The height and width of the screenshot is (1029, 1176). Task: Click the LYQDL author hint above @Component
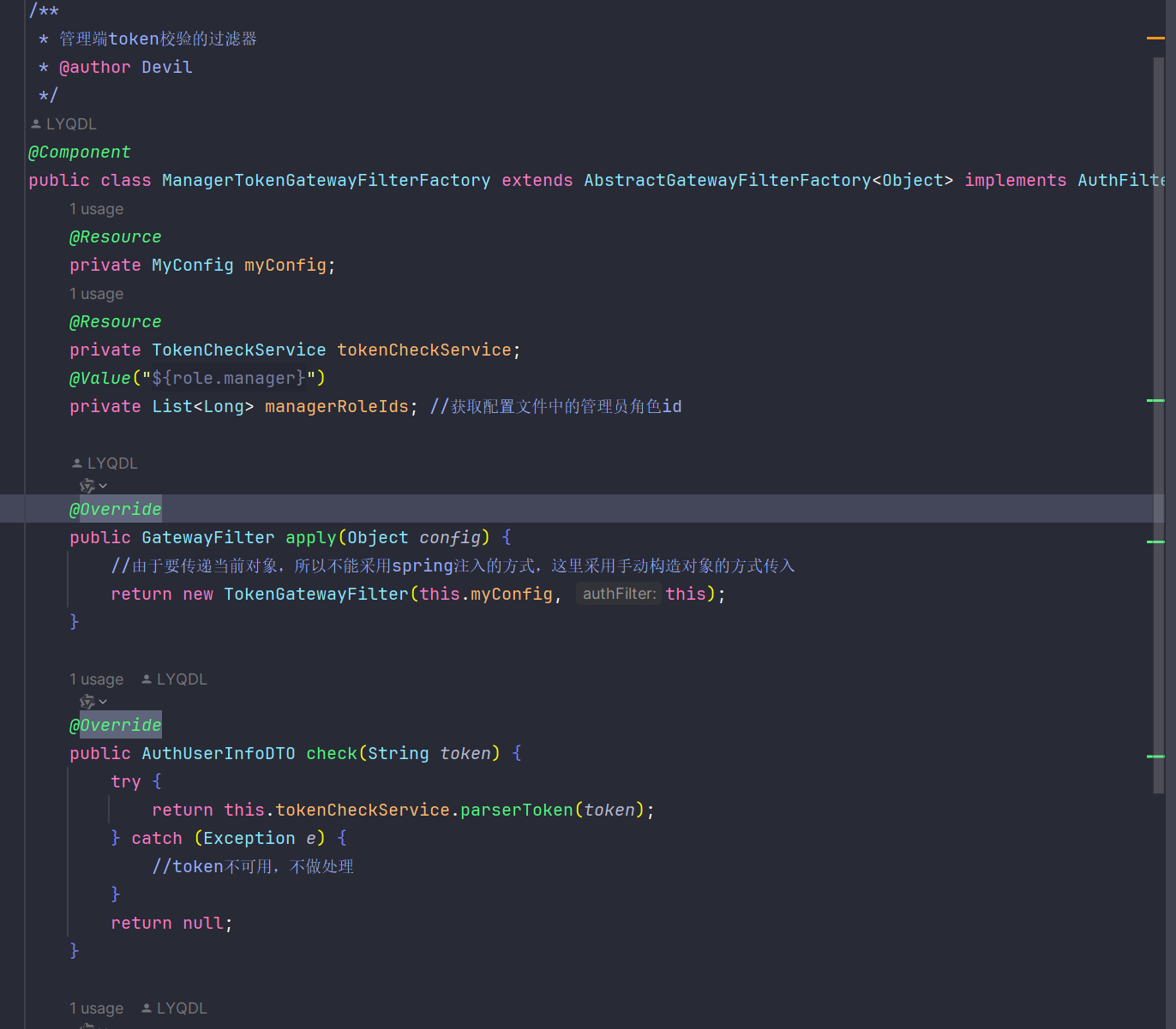coord(63,124)
